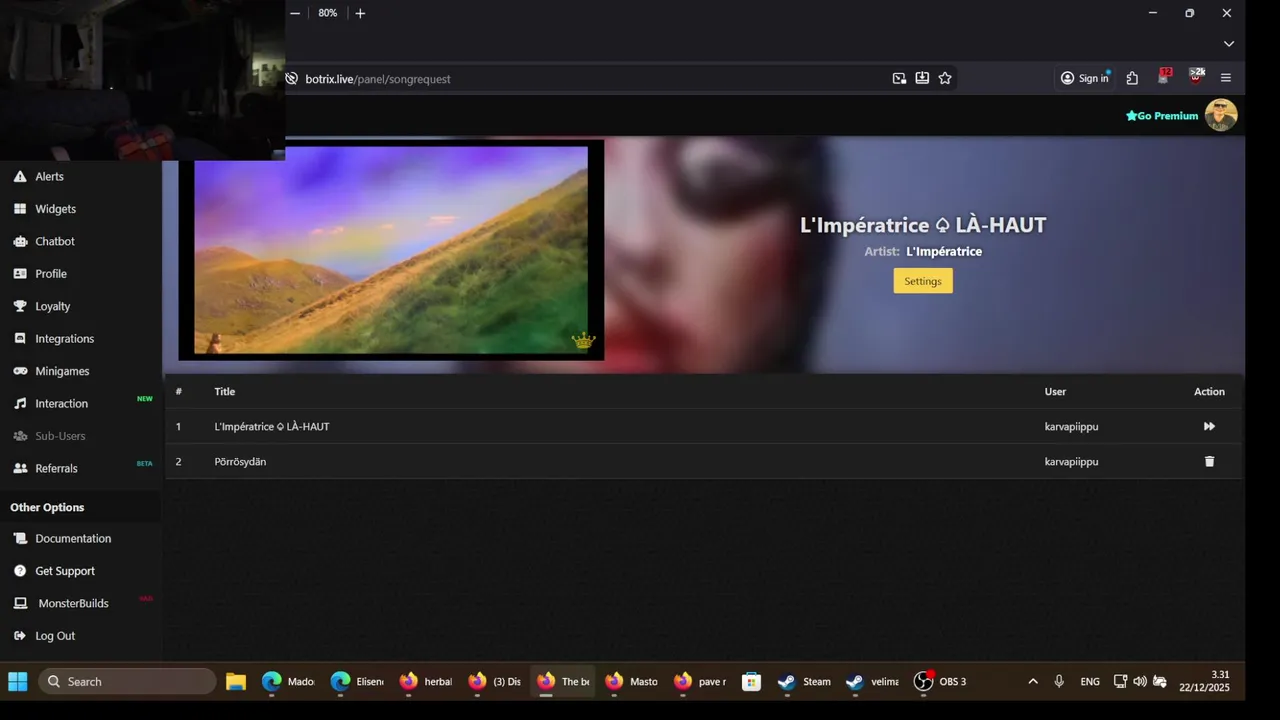
Task: Click the extension icon with 12 badge
Action: tap(1164, 77)
